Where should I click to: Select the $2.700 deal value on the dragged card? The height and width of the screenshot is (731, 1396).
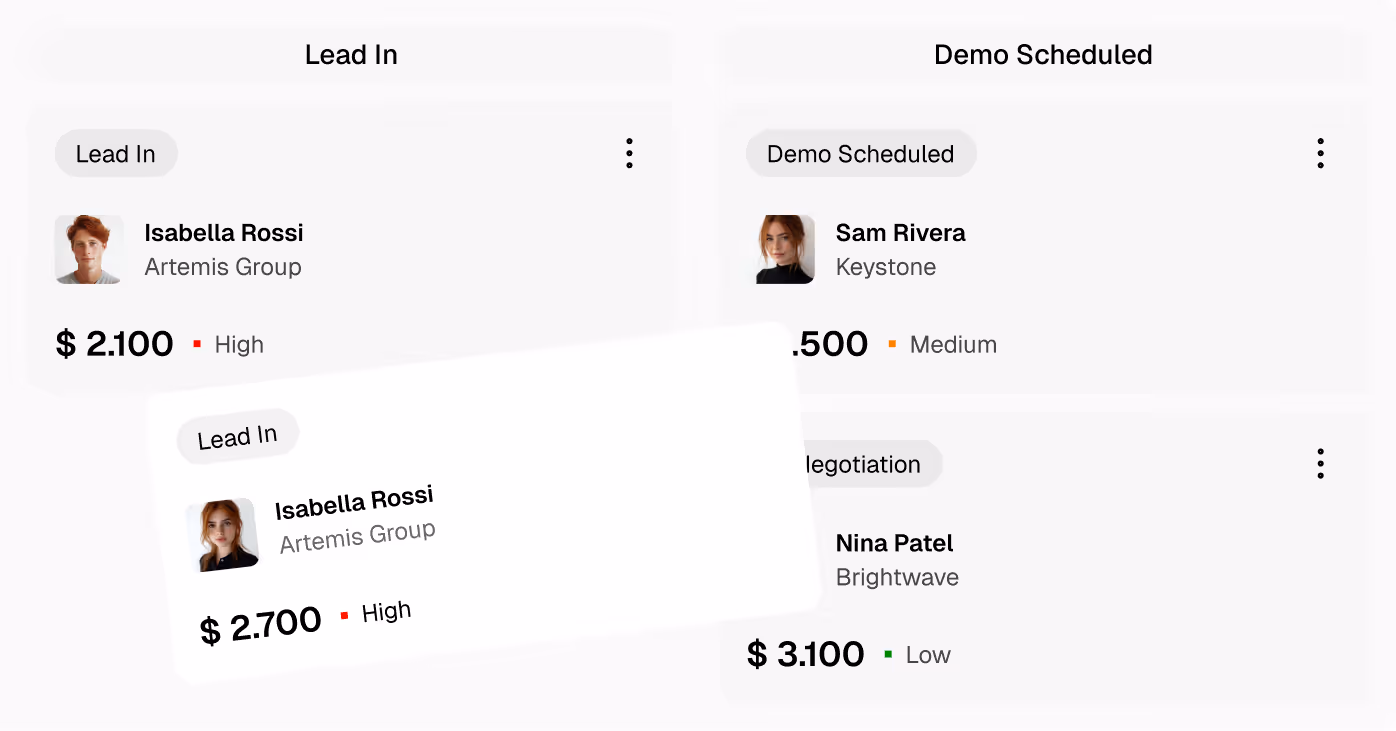click(x=260, y=620)
